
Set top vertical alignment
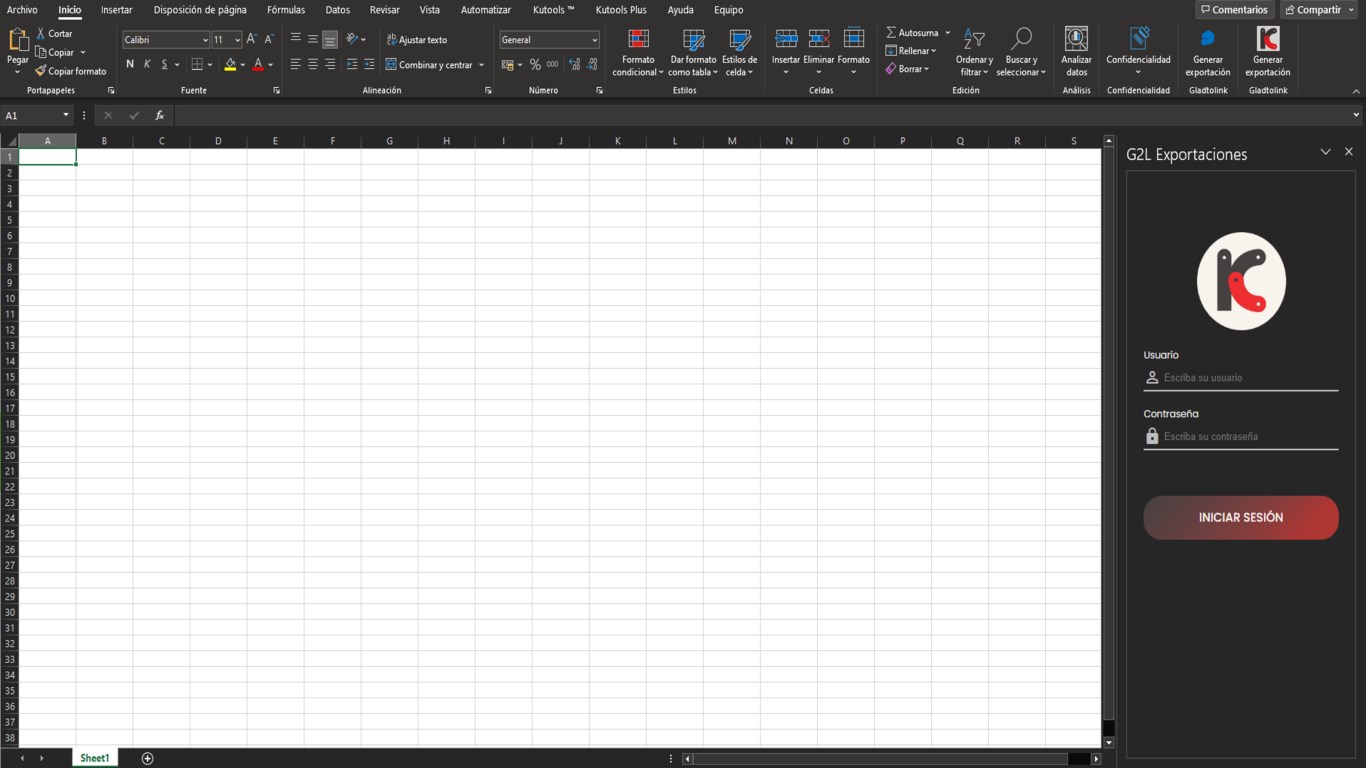click(295, 38)
